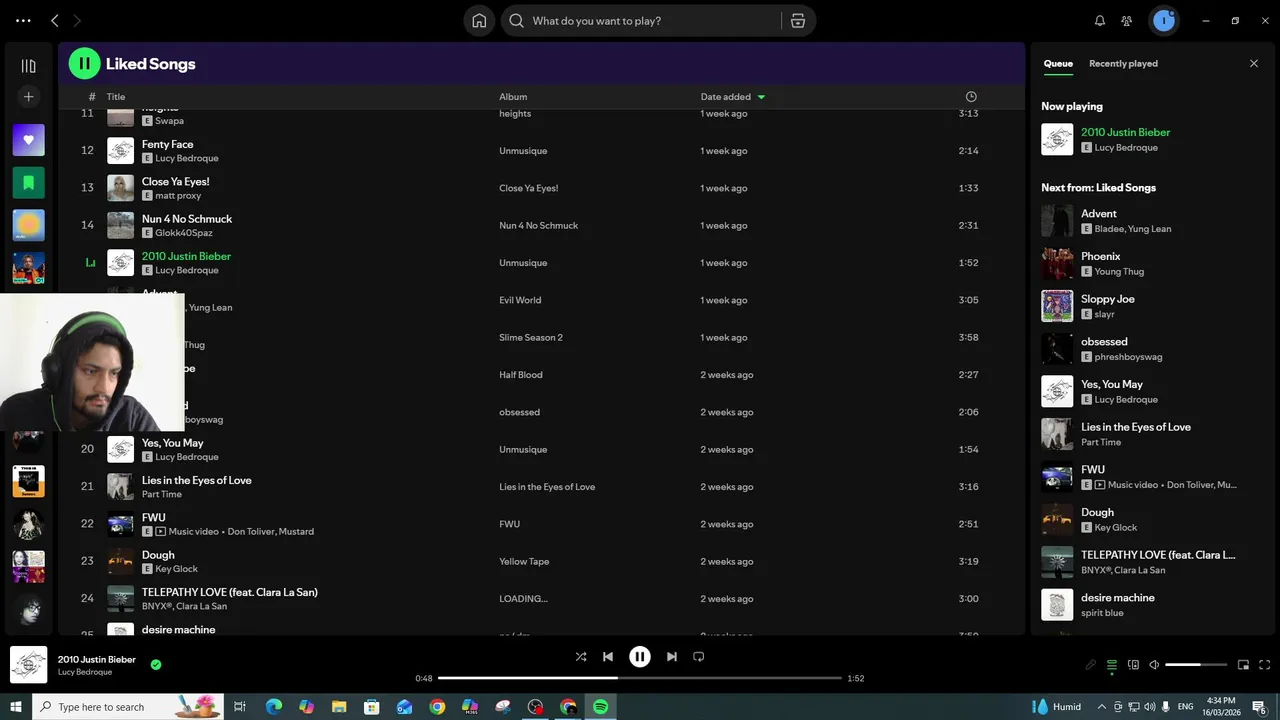
Task: Skip to previous track
Action: 608,657
